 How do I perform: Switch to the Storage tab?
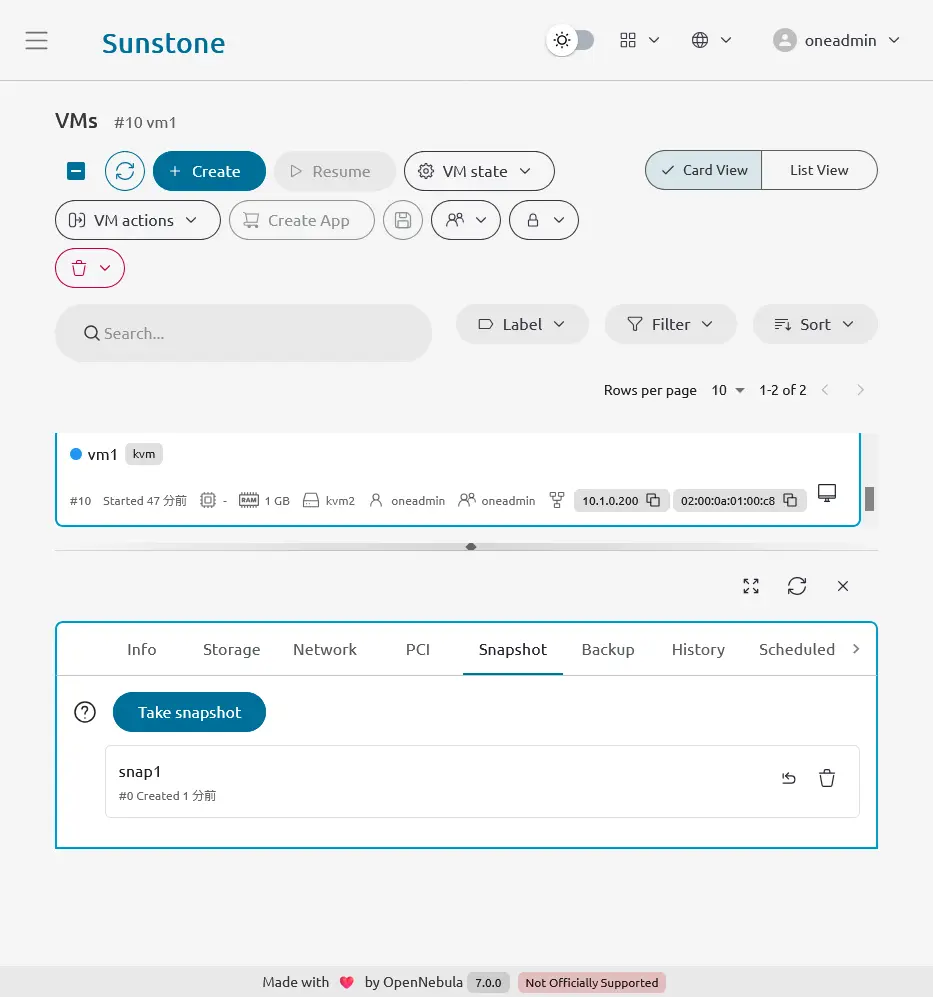(x=231, y=649)
